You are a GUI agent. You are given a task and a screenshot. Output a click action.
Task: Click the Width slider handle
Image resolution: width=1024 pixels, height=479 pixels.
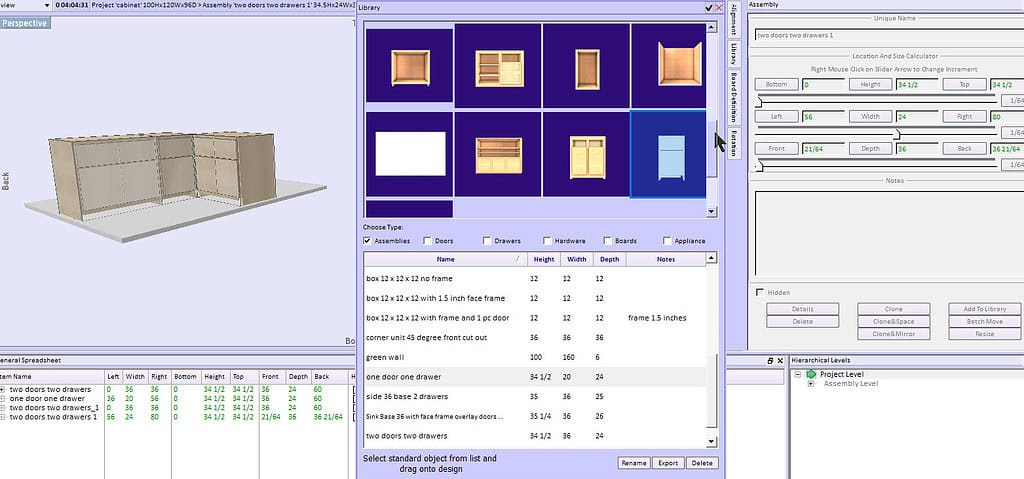pyautogui.click(x=897, y=133)
